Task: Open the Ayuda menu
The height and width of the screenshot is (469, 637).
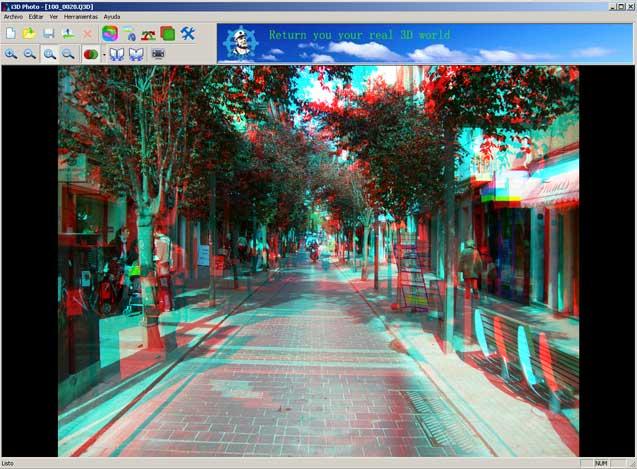Action: click(112, 17)
